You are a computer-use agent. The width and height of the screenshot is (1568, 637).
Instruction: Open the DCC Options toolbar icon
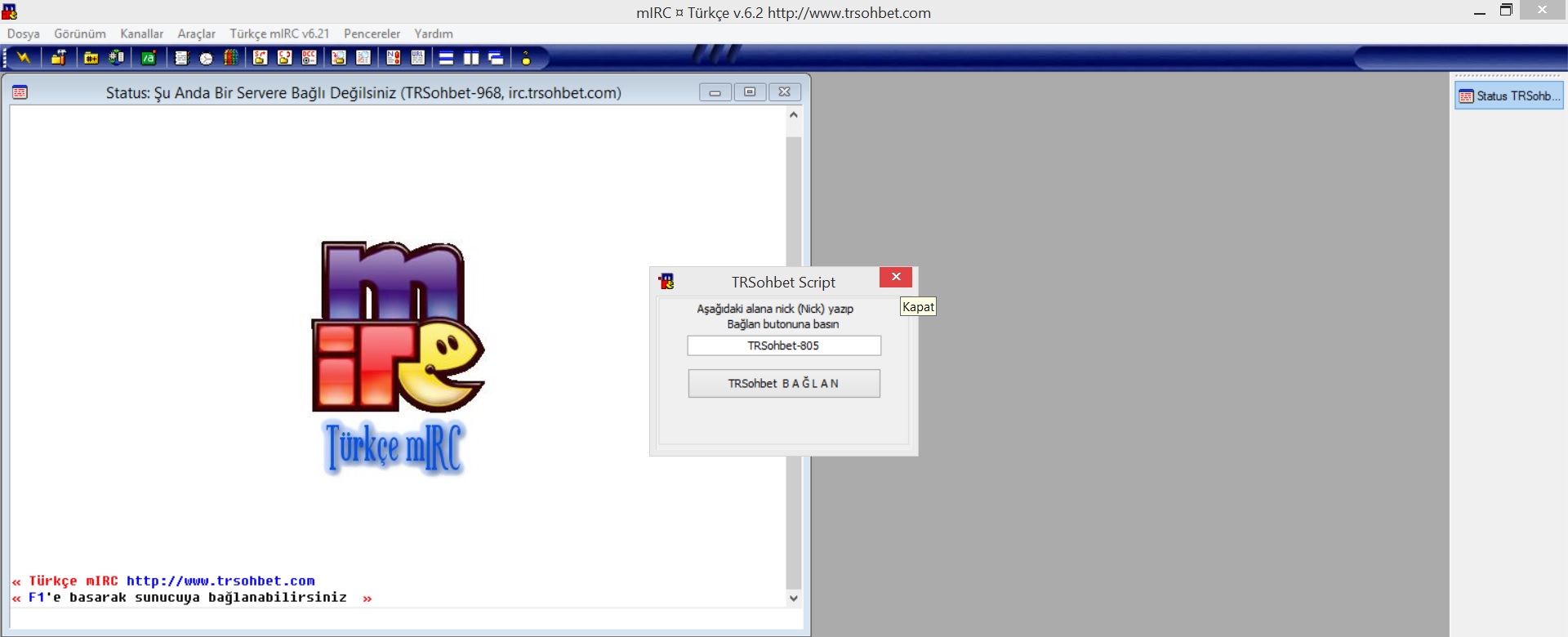pyautogui.click(x=310, y=58)
